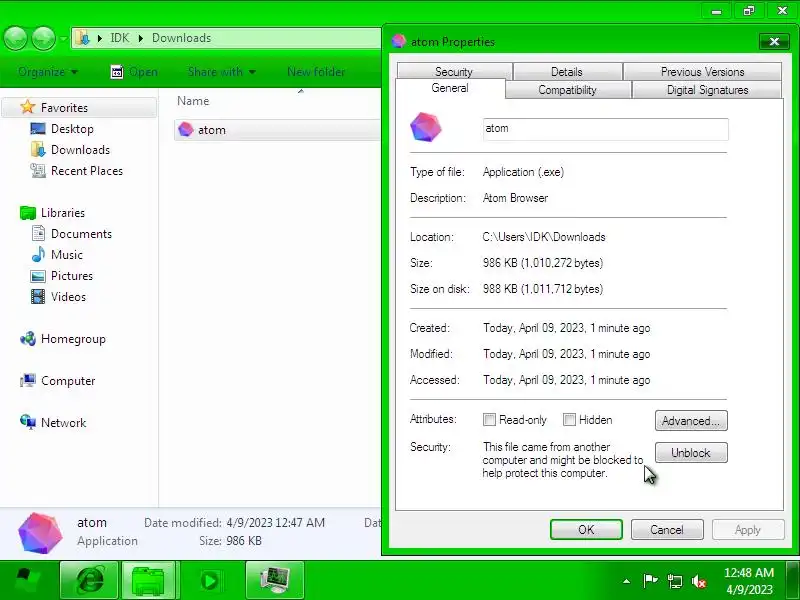Open Windows Media Player from taskbar
This screenshot has height=600, width=800.
[x=209, y=580]
